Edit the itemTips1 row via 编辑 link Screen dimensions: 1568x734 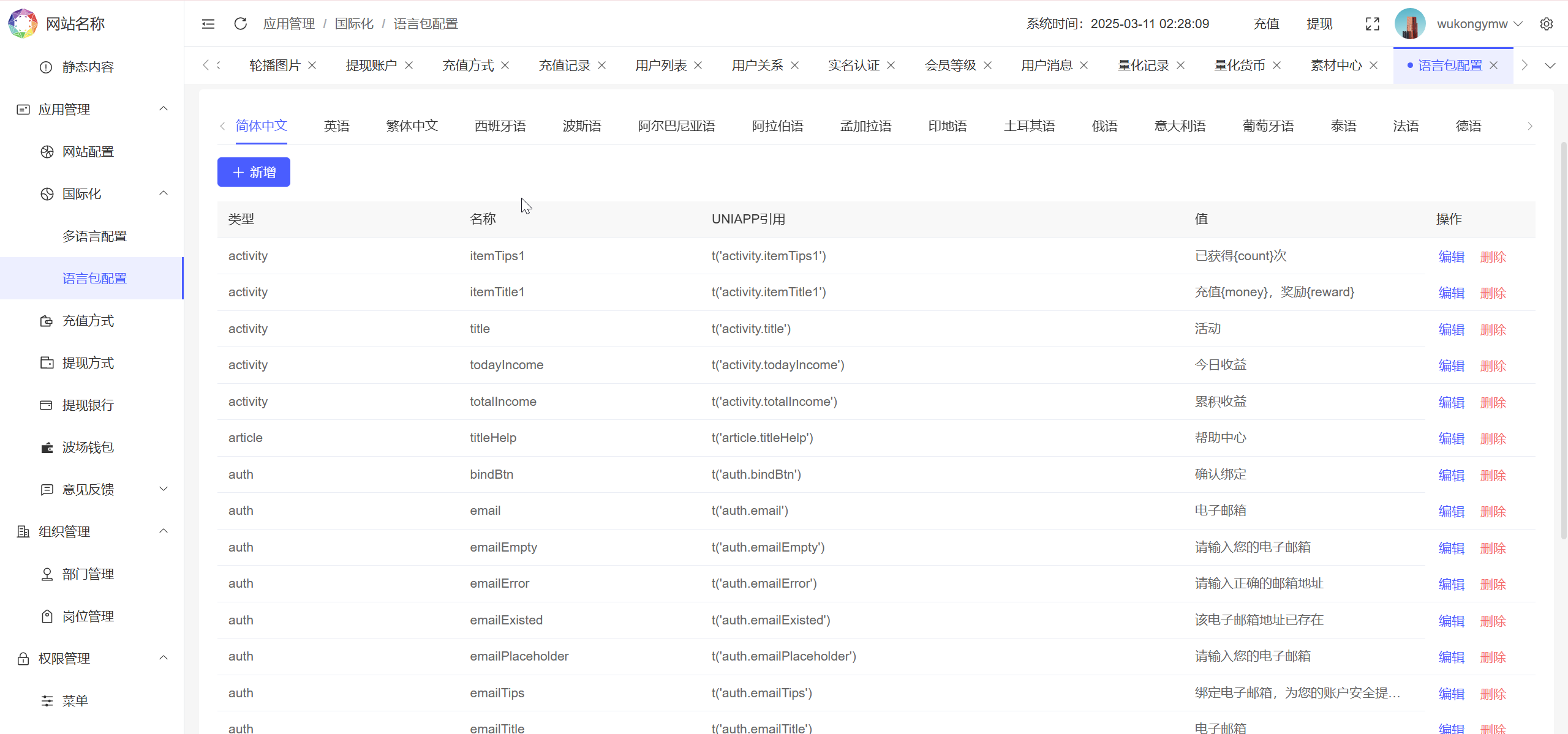1451,256
